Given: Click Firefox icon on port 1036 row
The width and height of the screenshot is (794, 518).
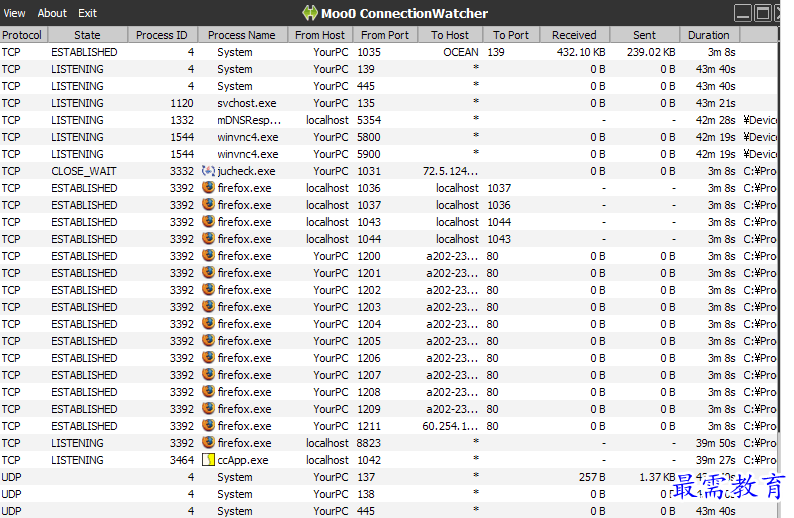Looking at the screenshot, I should 208,188.
